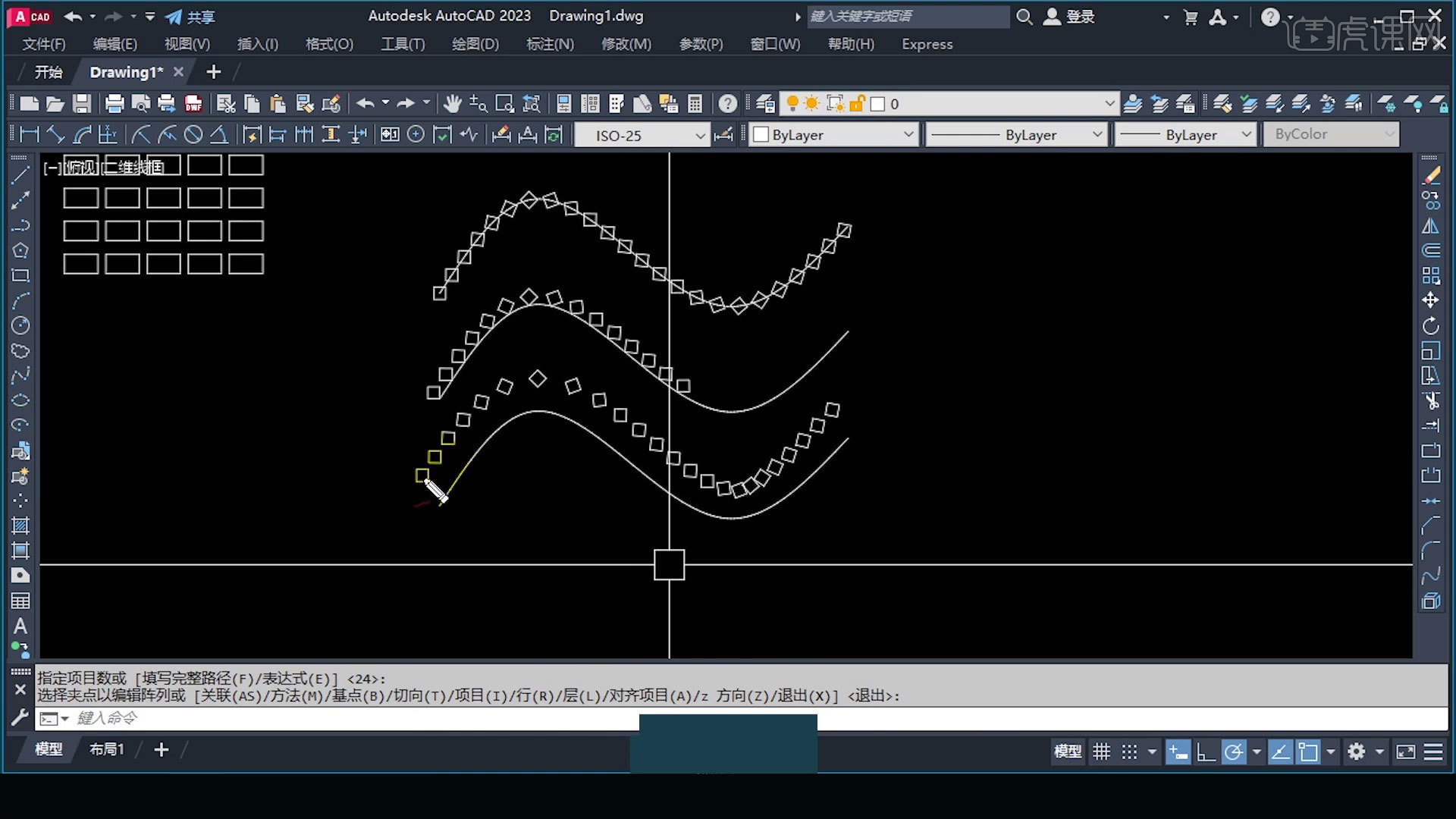Image resolution: width=1456 pixels, height=819 pixels.
Task: Click the Move tool in the modify toolbar
Action: 1430,300
